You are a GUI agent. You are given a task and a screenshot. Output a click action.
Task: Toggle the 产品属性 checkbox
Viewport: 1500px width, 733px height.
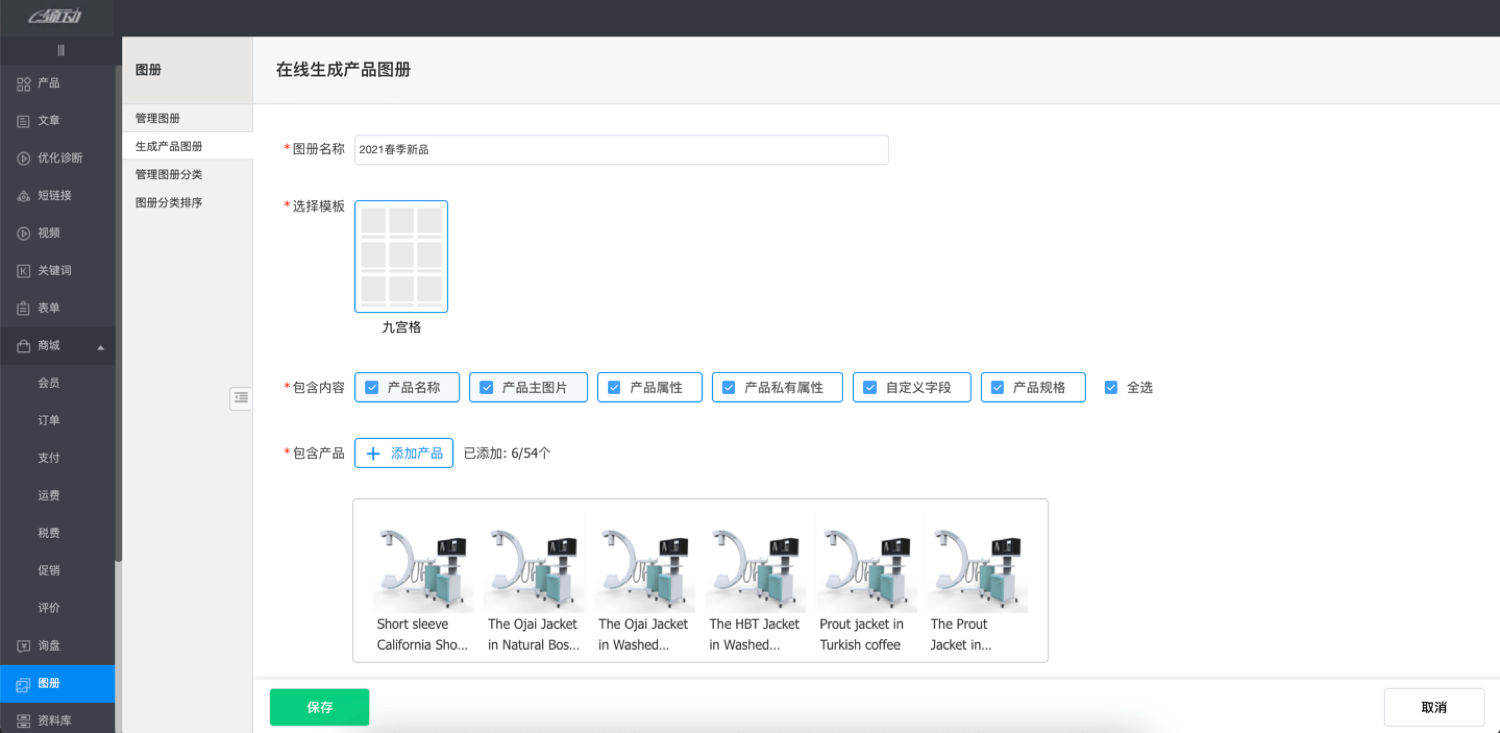click(614, 388)
